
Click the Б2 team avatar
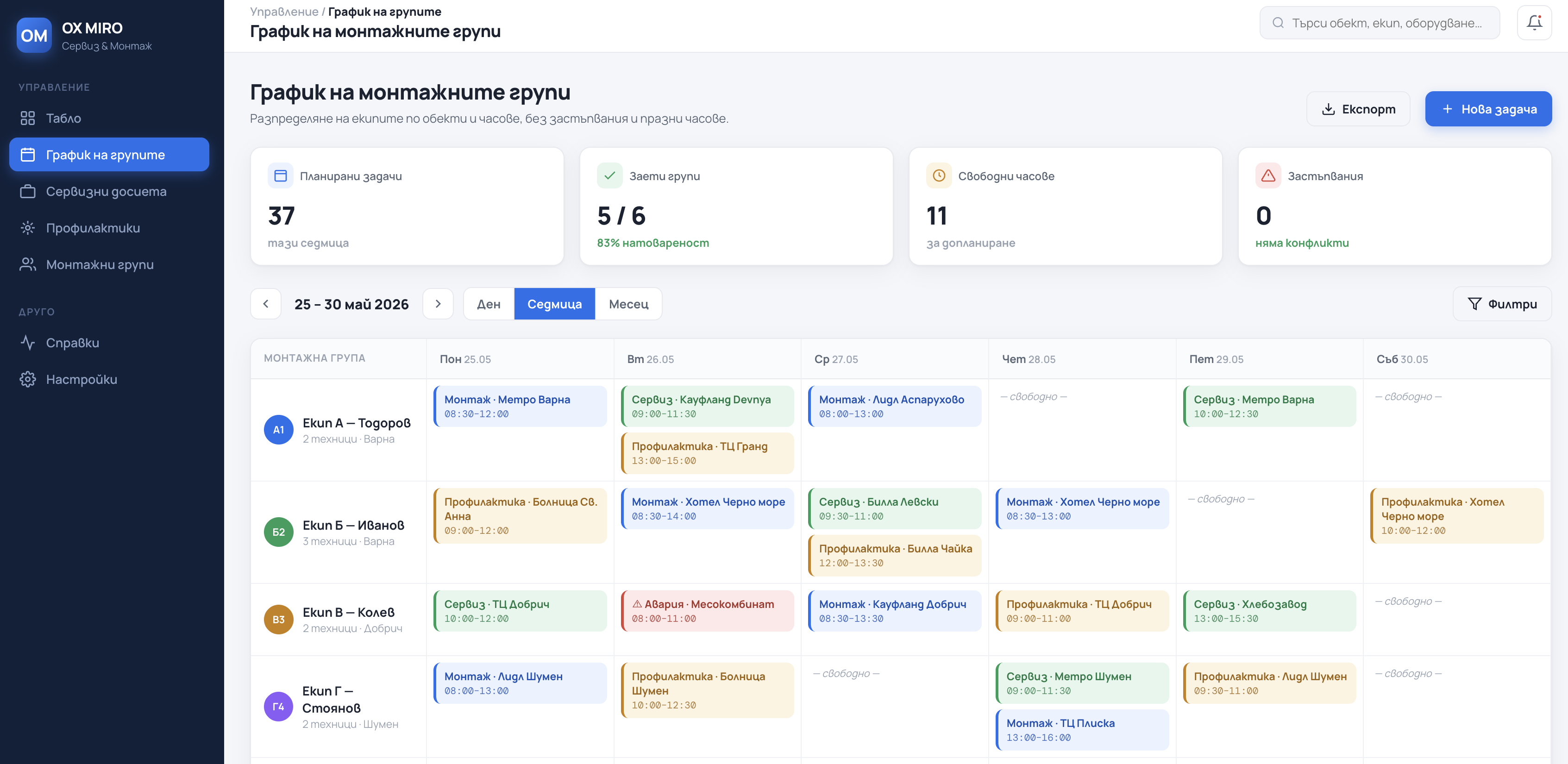click(x=279, y=532)
